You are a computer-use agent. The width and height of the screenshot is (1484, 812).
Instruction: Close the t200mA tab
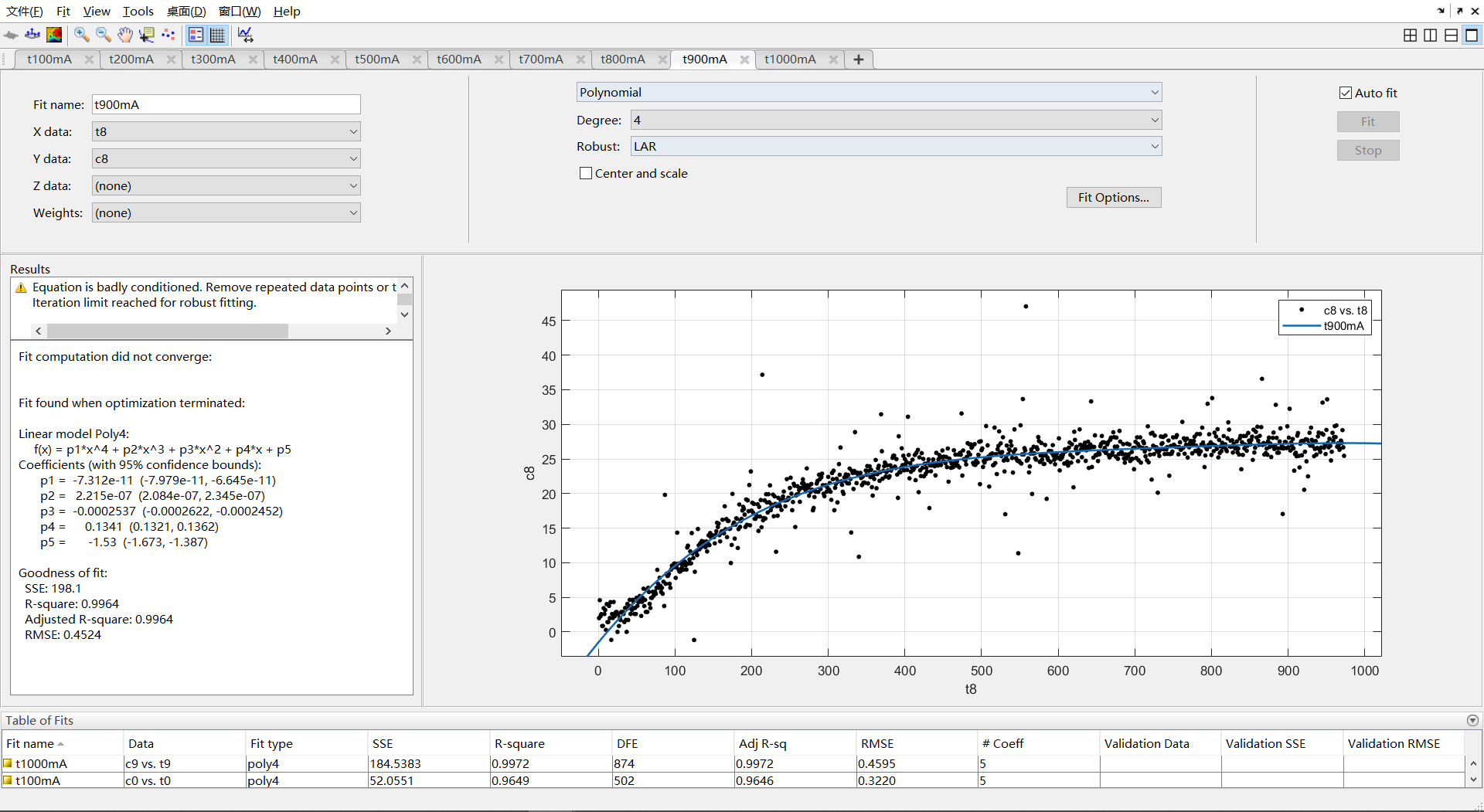[x=171, y=59]
